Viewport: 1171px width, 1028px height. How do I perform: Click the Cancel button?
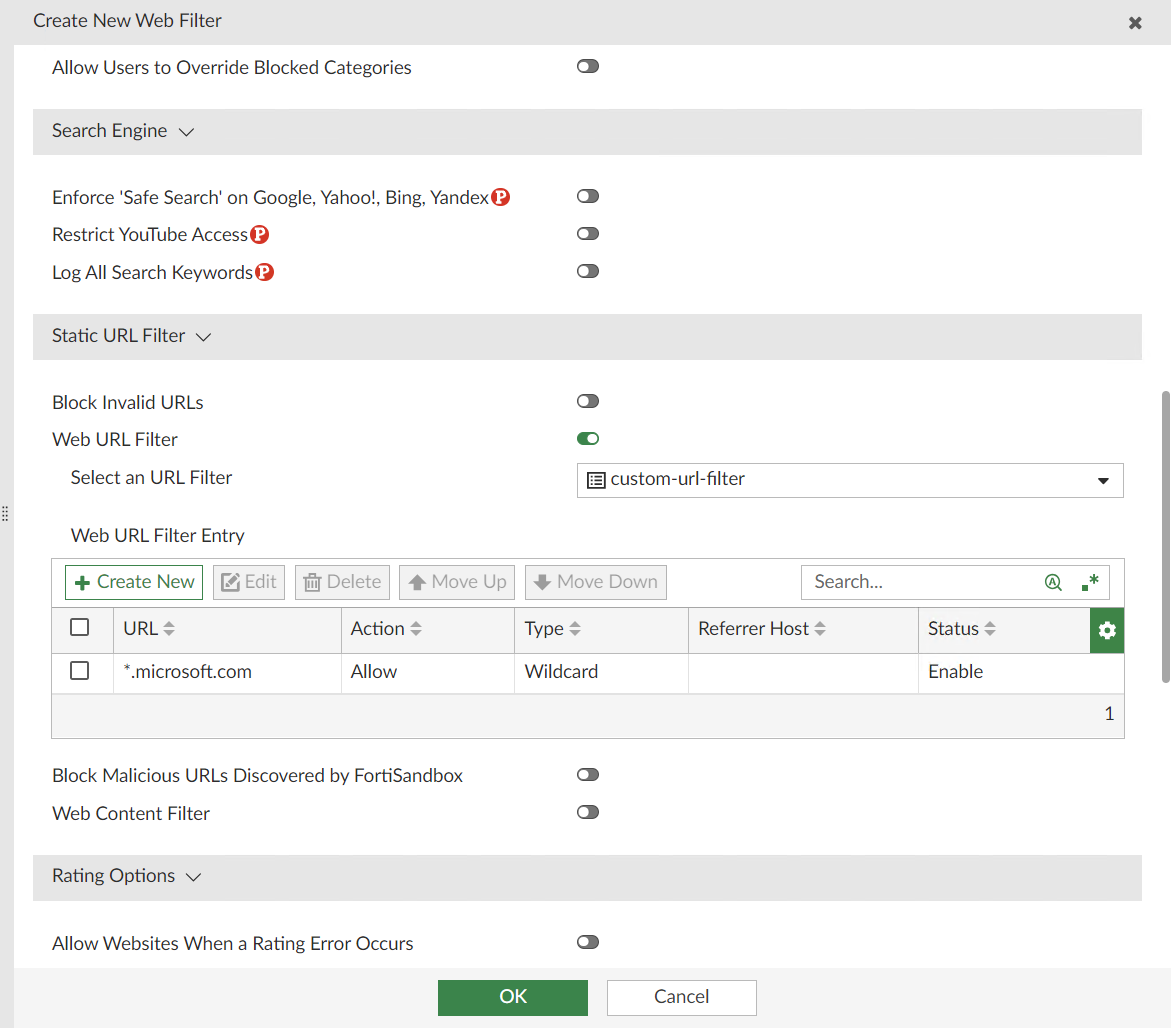pyautogui.click(x=681, y=997)
